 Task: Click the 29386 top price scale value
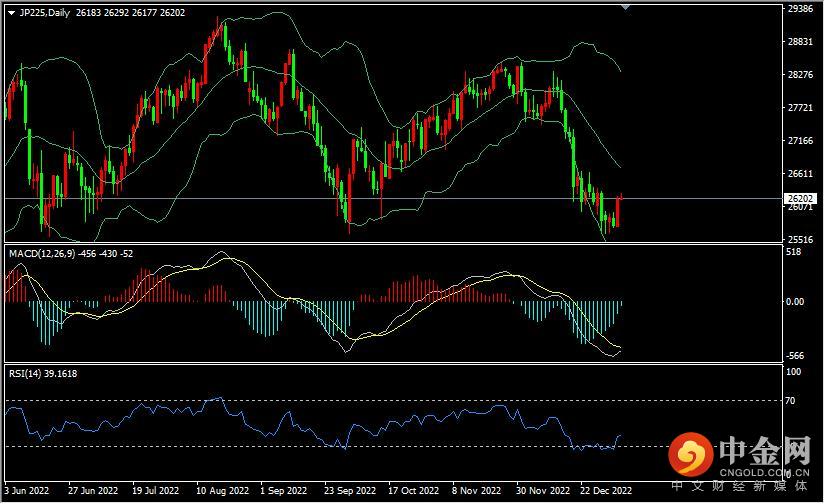[799, 8]
